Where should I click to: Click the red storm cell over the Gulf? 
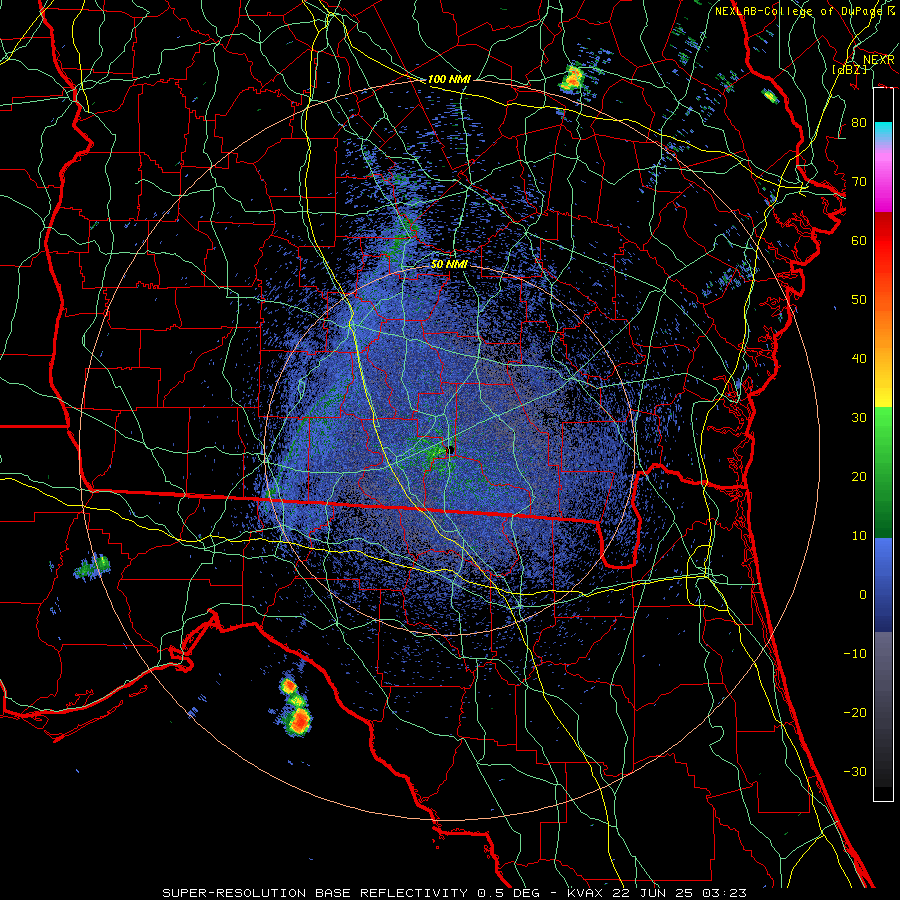[299, 721]
